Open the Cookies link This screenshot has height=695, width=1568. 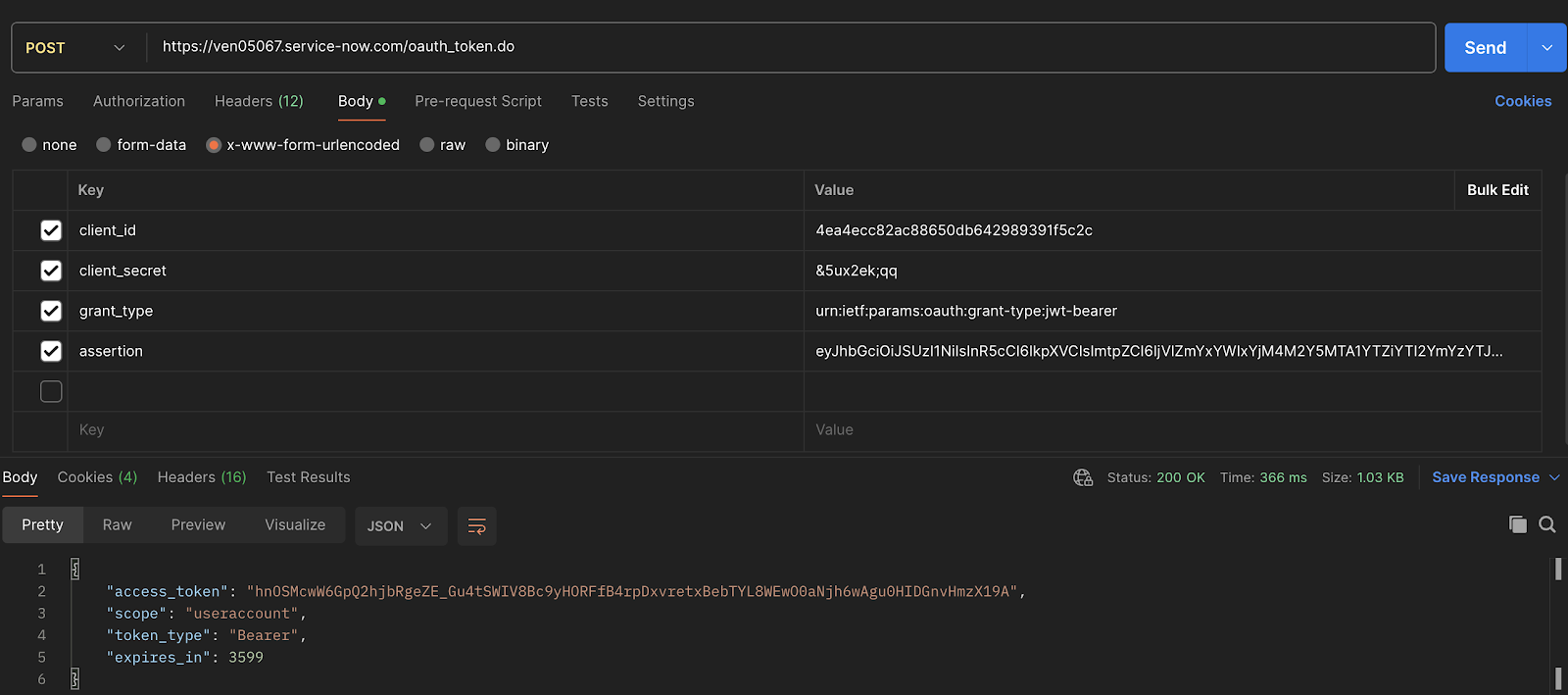point(1522,101)
